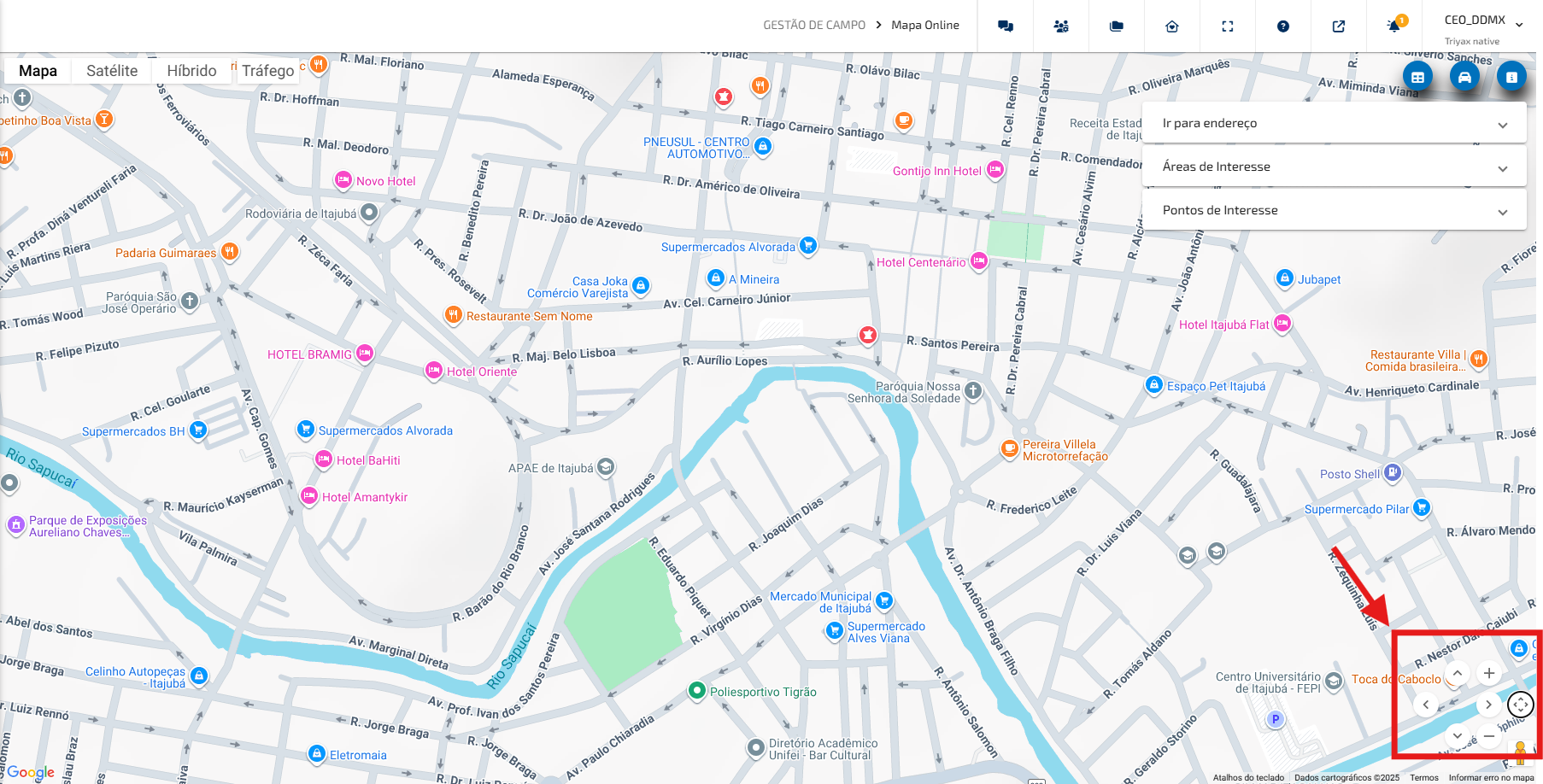Click the info round button
The image size is (1543, 784).
tap(1511, 77)
